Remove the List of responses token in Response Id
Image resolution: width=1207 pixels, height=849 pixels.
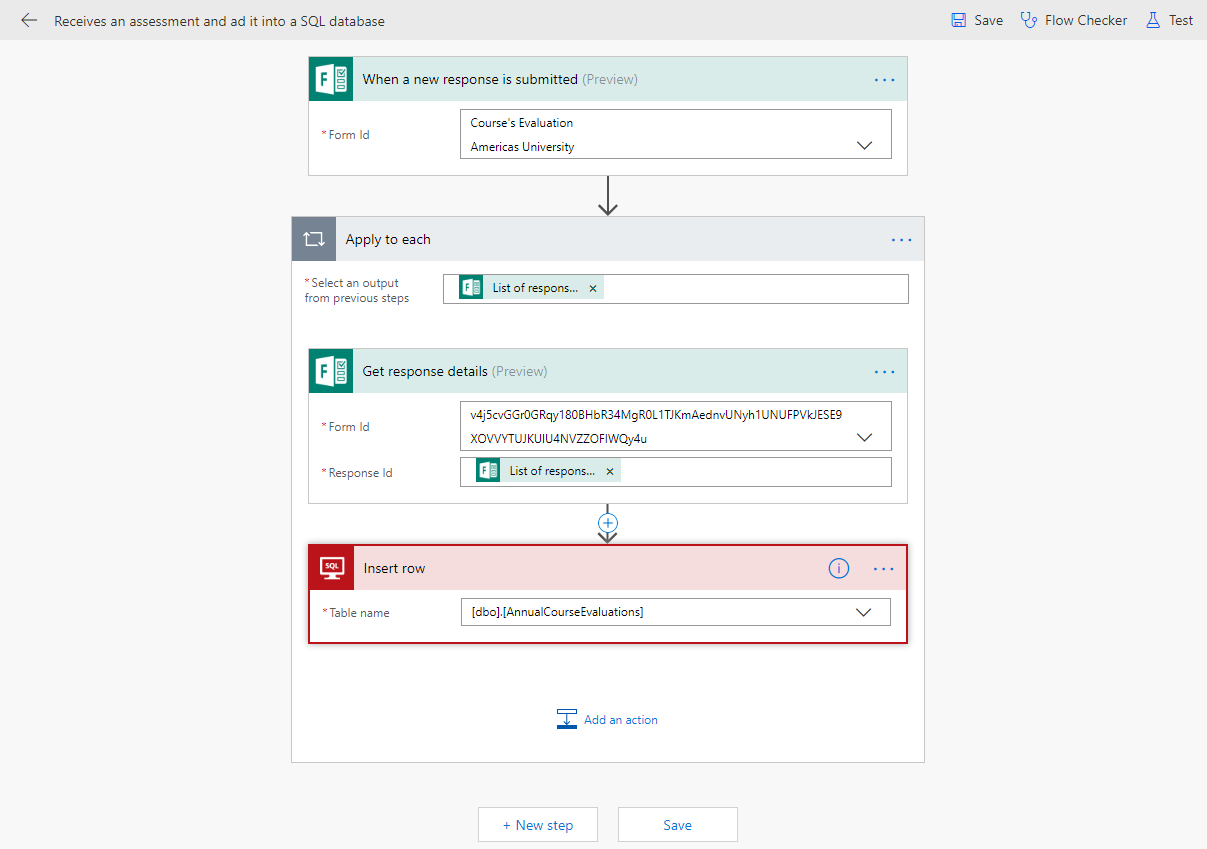point(610,471)
